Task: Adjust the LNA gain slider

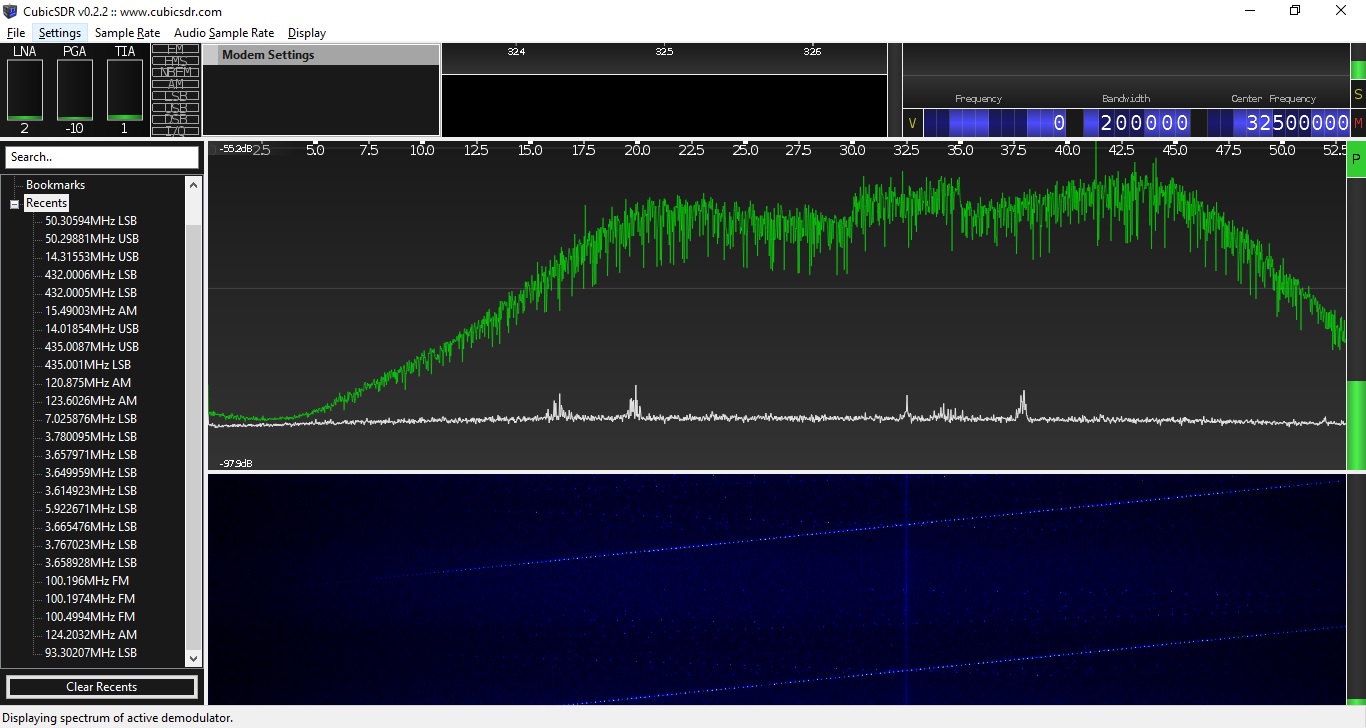Action: [x=25, y=90]
